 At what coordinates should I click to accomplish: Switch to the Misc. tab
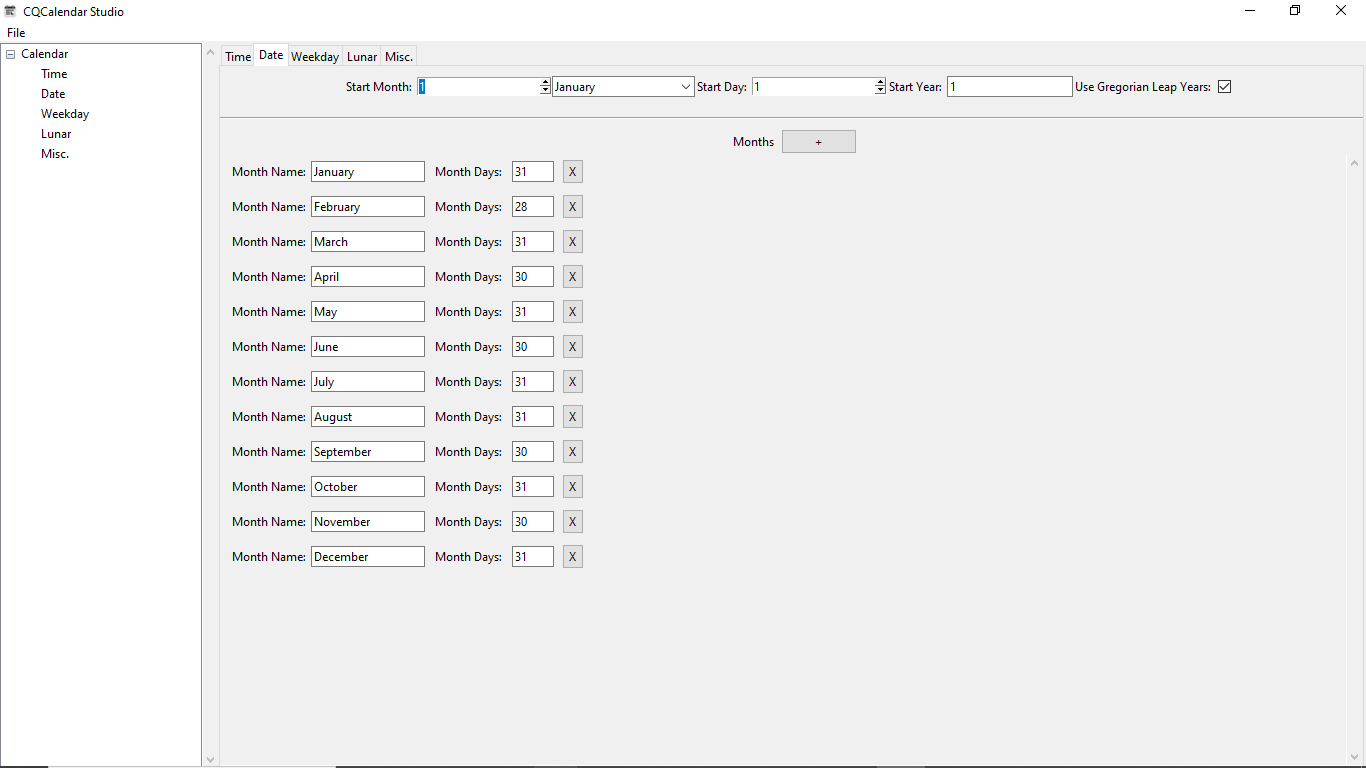click(x=399, y=57)
